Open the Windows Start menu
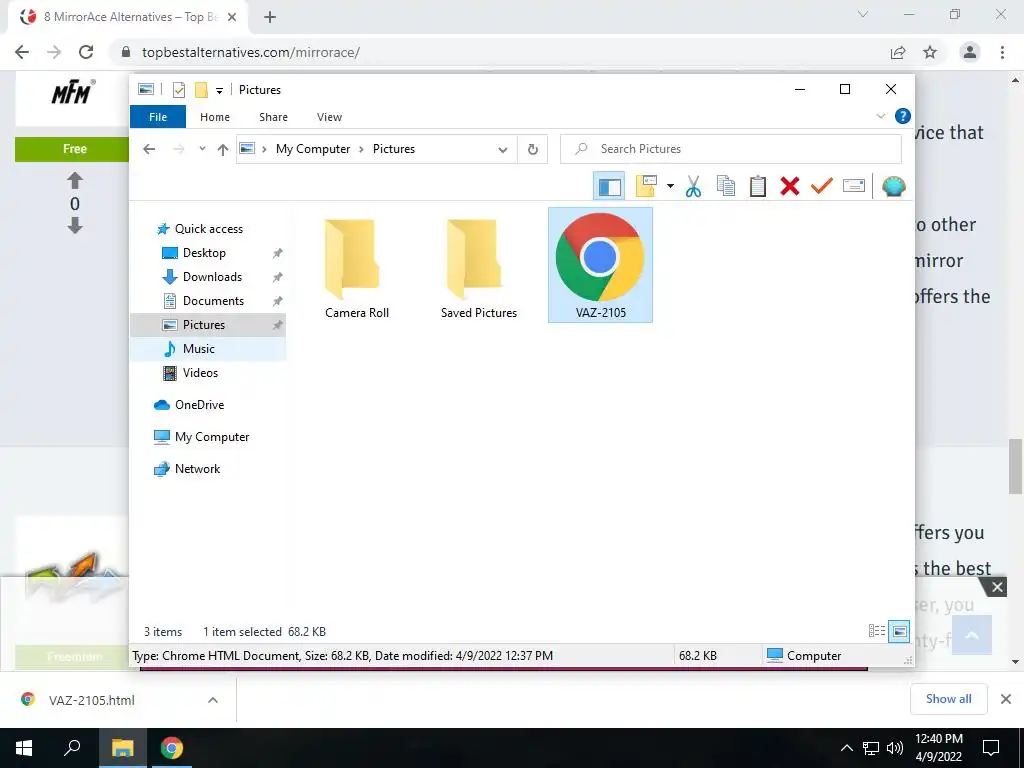The image size is (1024, 768). [24, 748]
